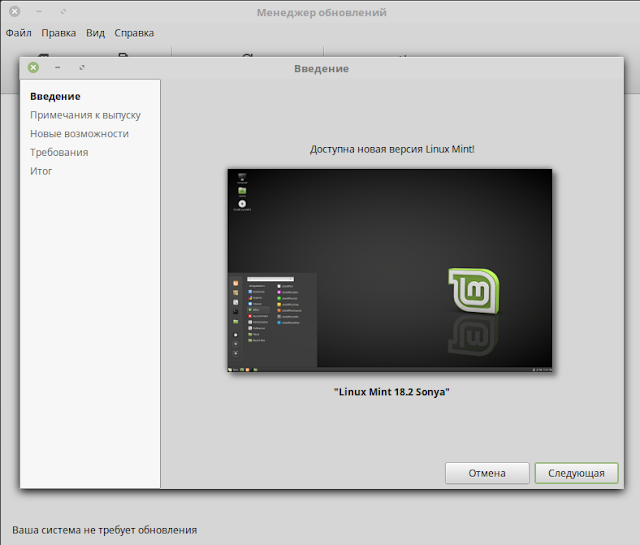The image size is (640, 545).
Task: Minimize the Менеджер обновлений window
Action: coord(39,11)
